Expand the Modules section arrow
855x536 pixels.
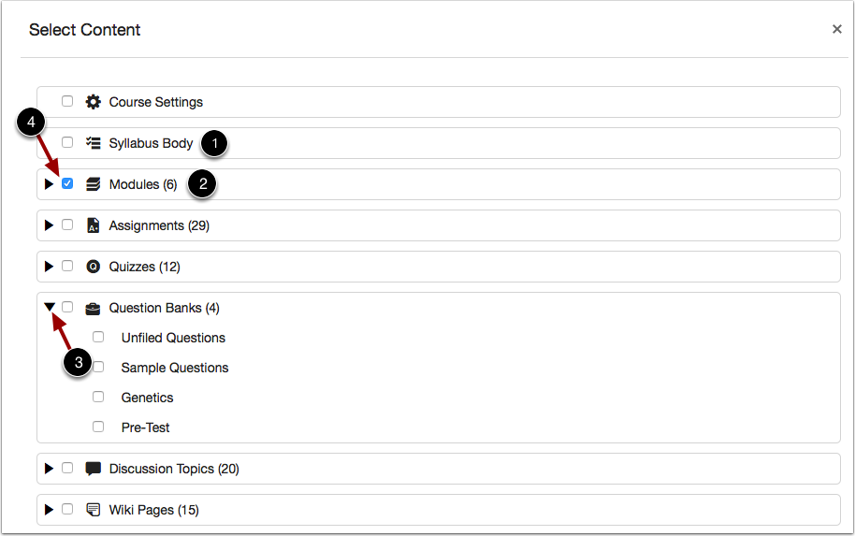[49, 184]
